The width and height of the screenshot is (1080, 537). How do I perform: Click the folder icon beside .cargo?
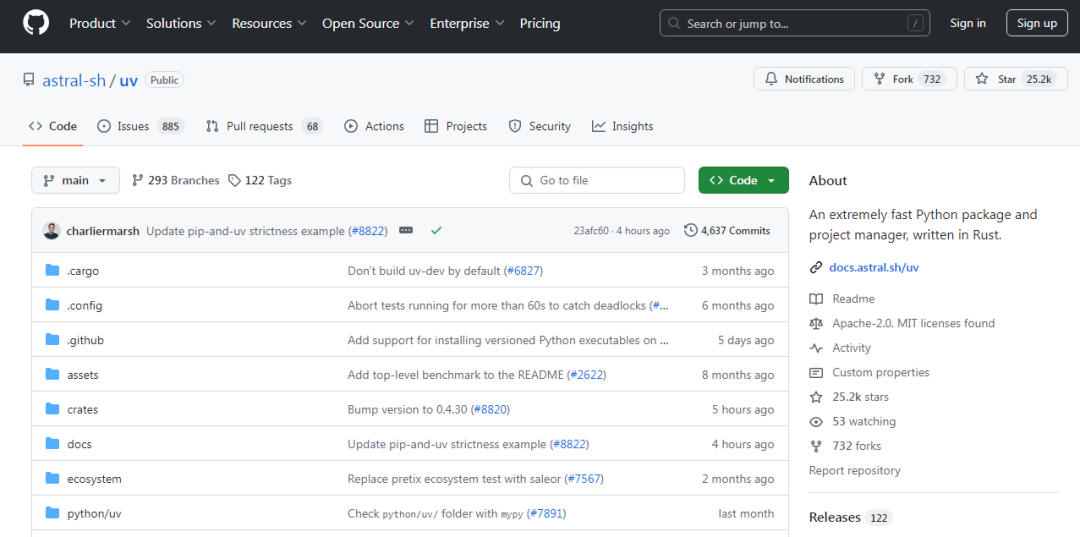(52, 270)
